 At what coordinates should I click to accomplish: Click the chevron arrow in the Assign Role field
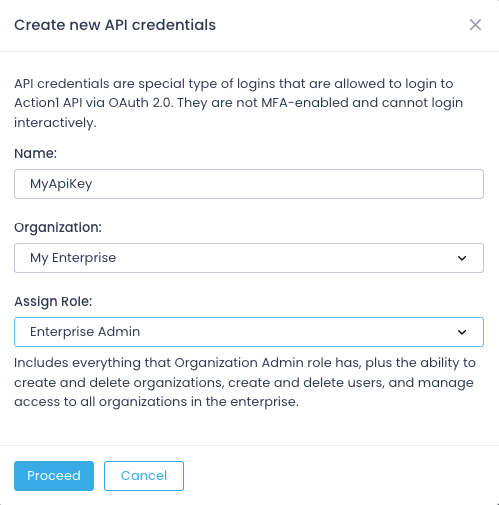pyautogui.click(x=462, y=332)
